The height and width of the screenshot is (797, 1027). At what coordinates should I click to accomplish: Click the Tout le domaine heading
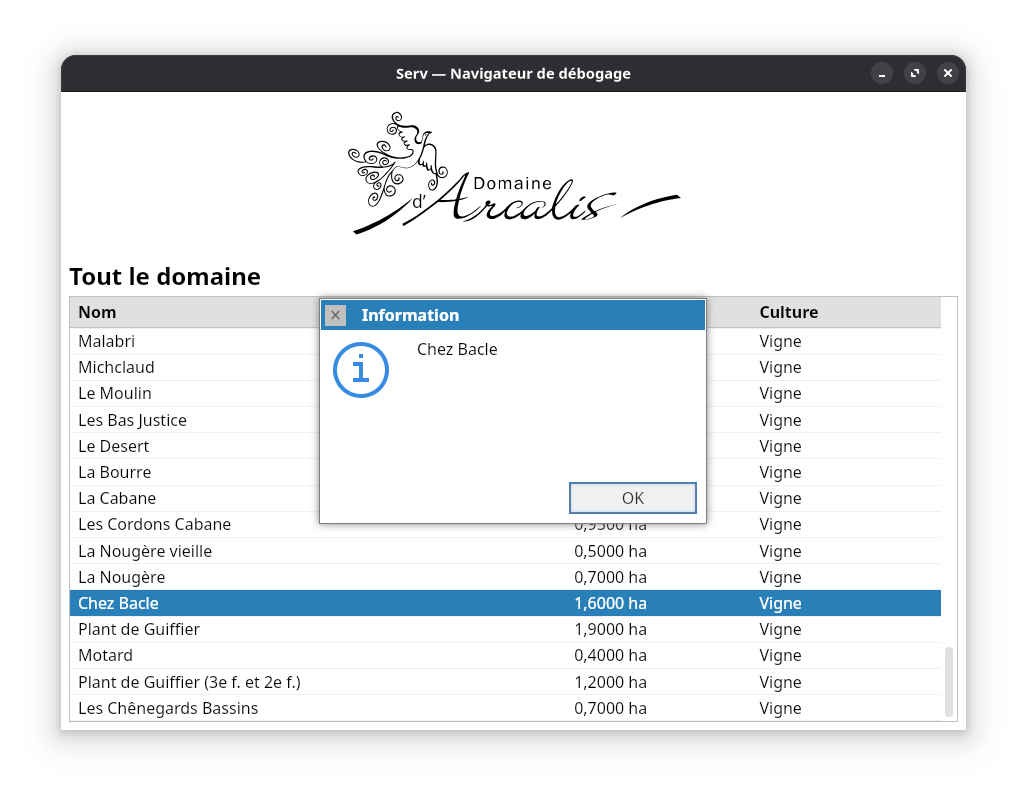pyautogui.click(x=165, y=276)
